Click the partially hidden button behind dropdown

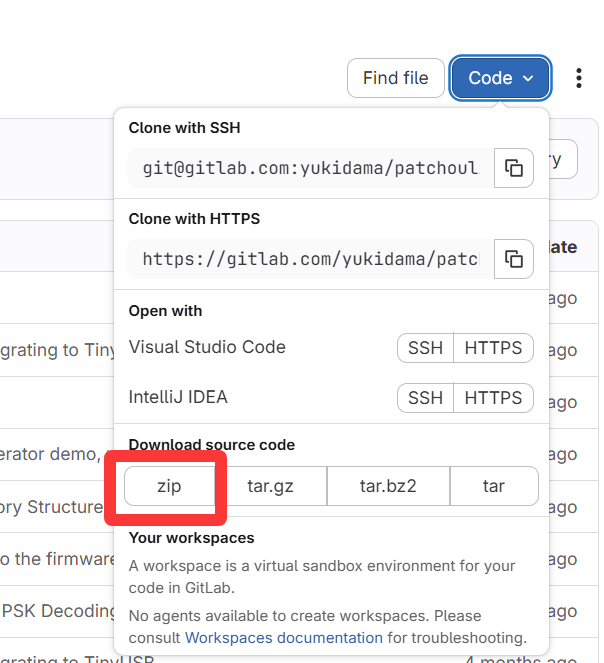click(562, 160)
